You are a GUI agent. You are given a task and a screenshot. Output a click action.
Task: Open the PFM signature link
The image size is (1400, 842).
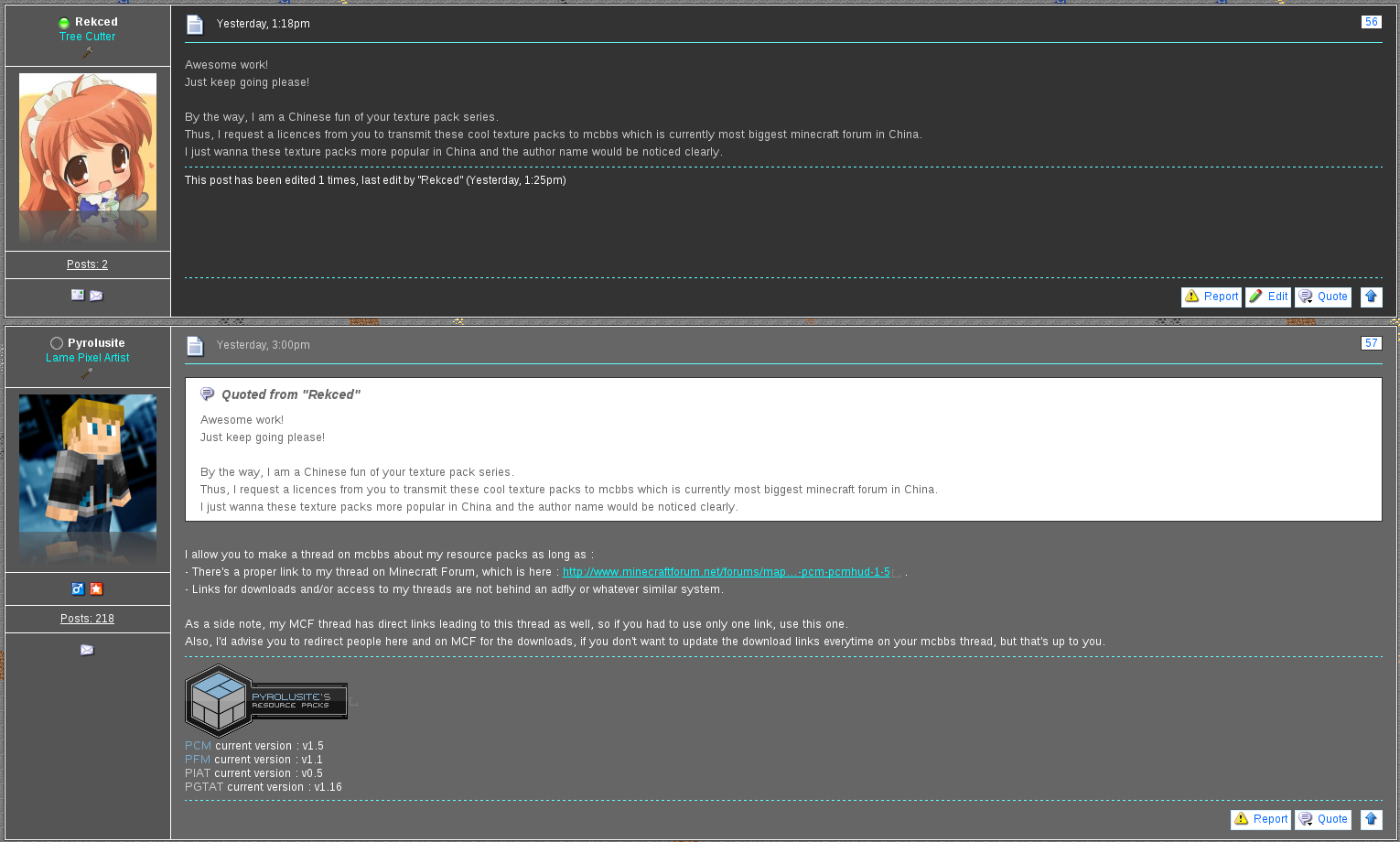(198, 760)
